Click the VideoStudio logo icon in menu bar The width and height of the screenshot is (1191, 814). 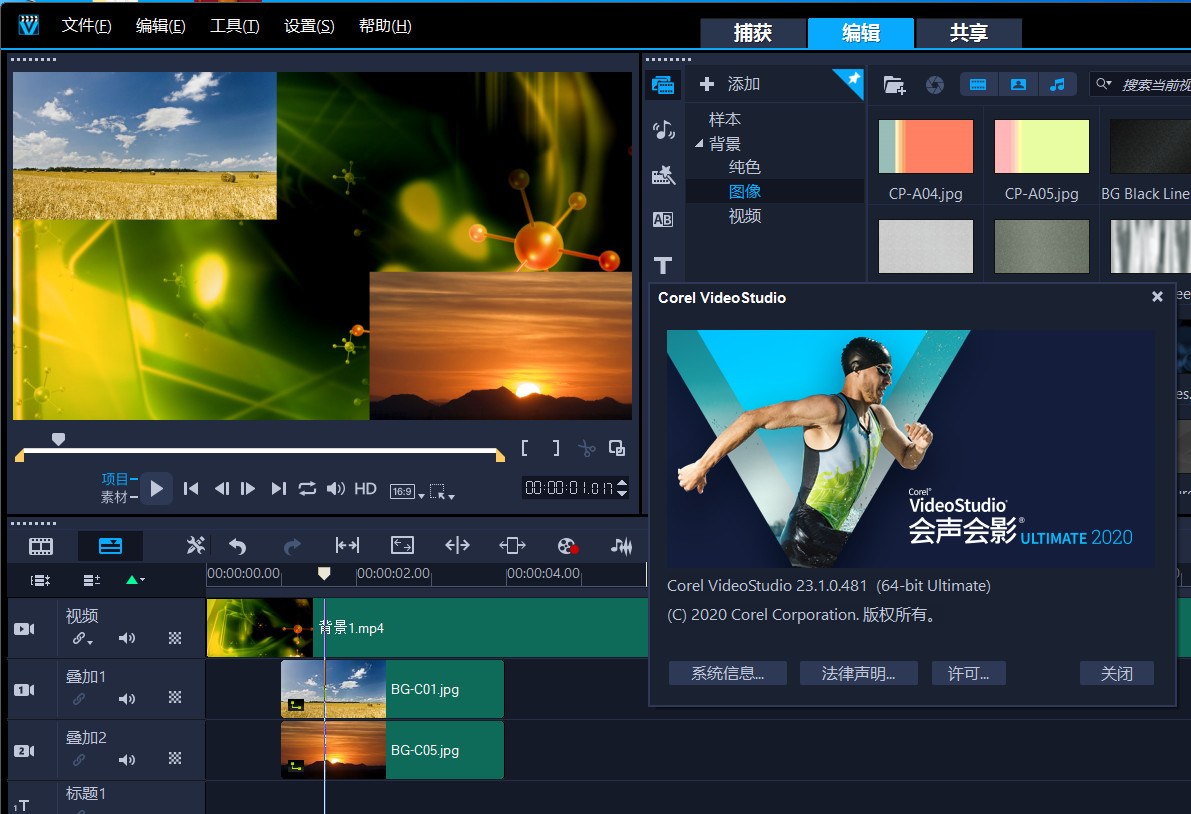[29, 25]
